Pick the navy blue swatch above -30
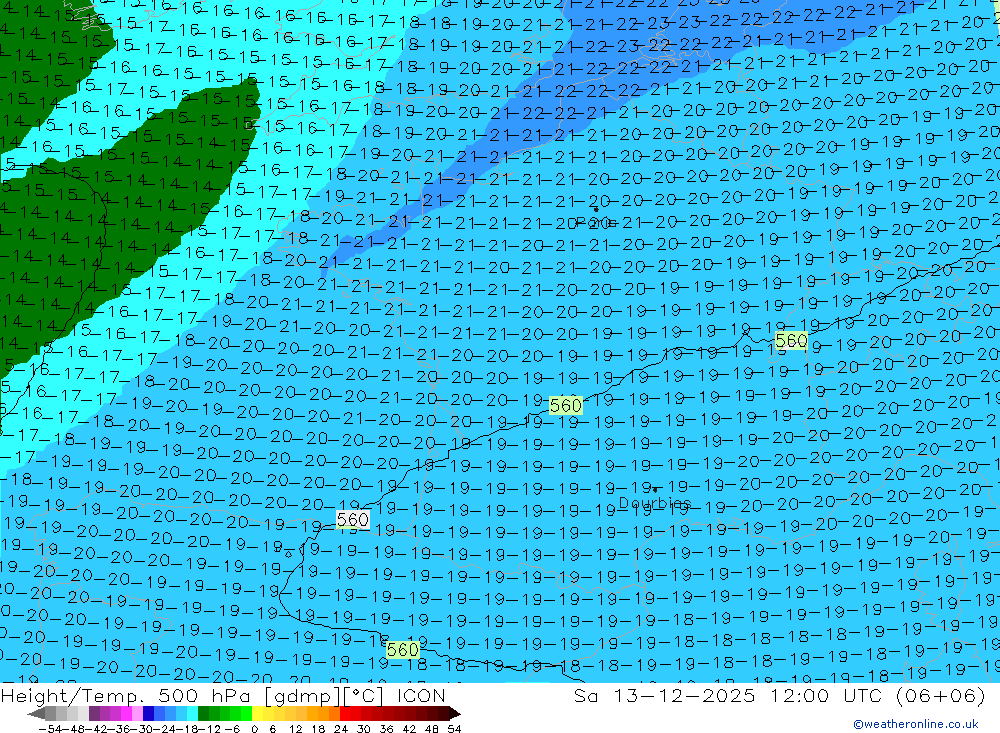Screen dimensions: 1000x733 148,713
